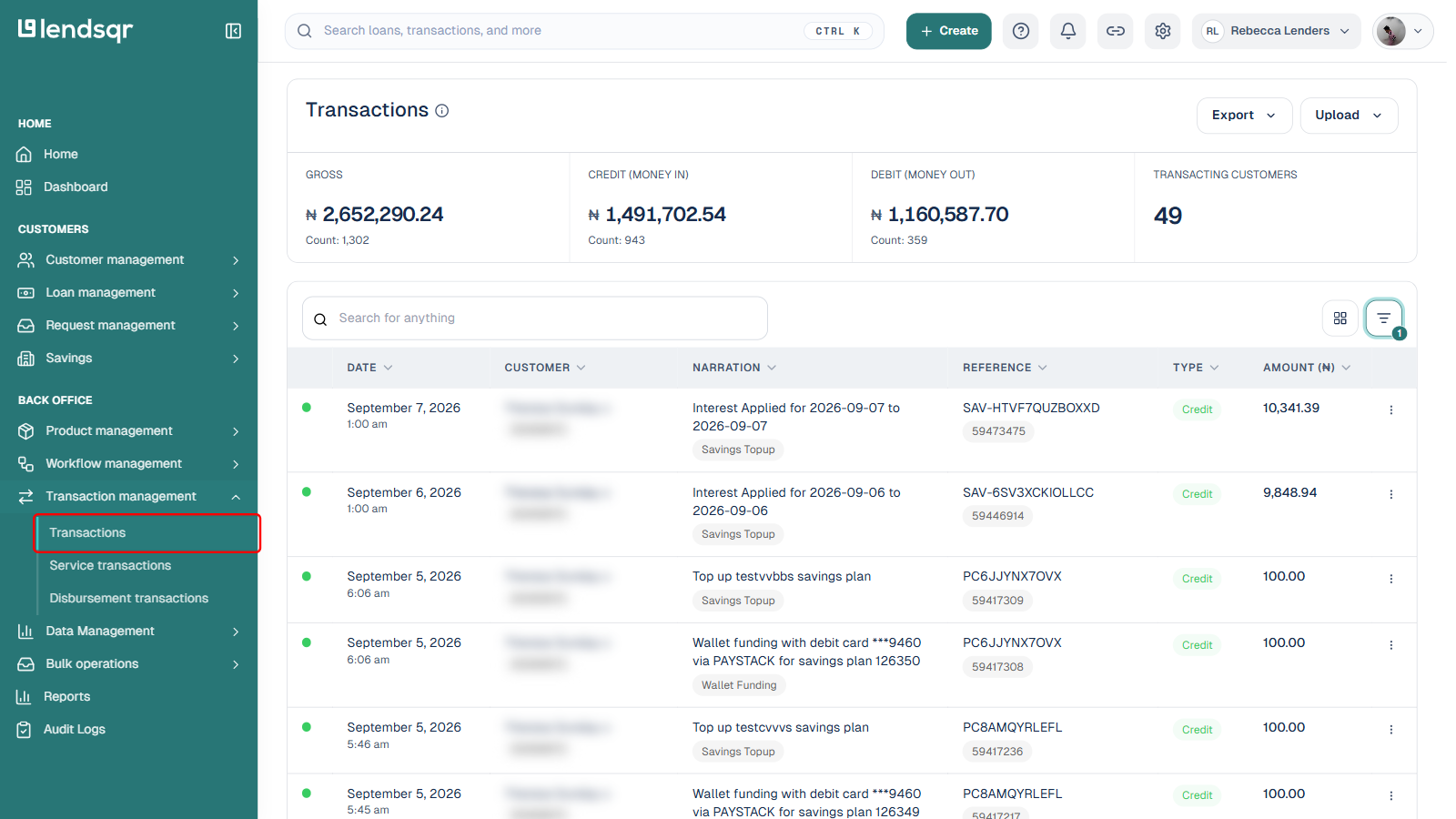Image resolution: width=1456 pixels, height=819 pixels.
Task: Click the Dashboard grid icon
Action: point(25,187)
